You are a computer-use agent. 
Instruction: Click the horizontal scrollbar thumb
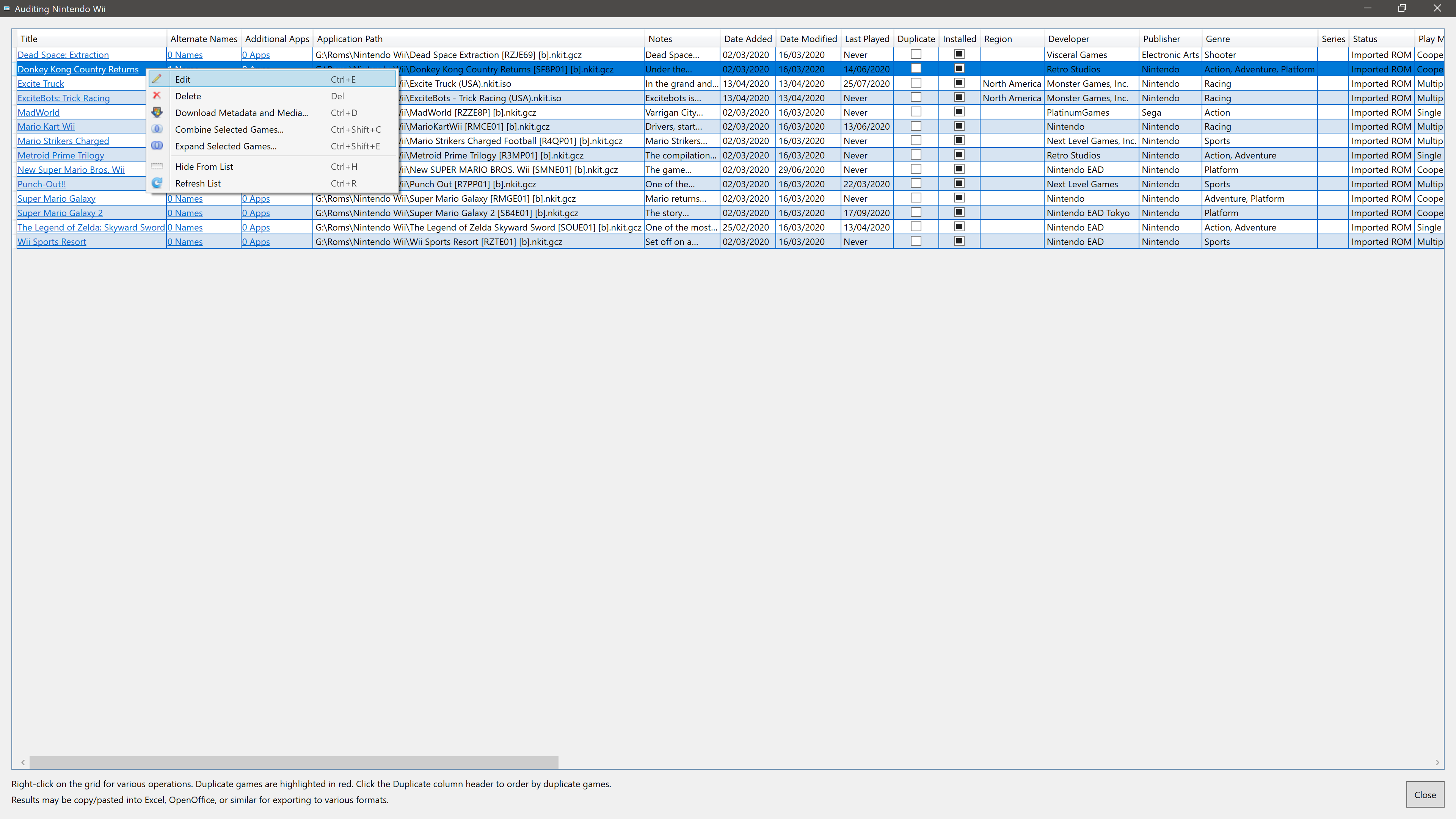(294, 762)
